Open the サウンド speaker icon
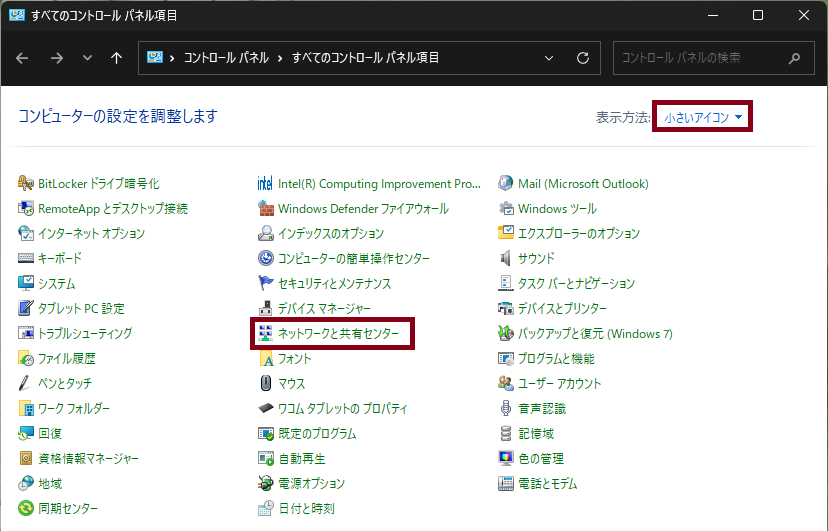The image size is (828, 531). pos(506,259)
